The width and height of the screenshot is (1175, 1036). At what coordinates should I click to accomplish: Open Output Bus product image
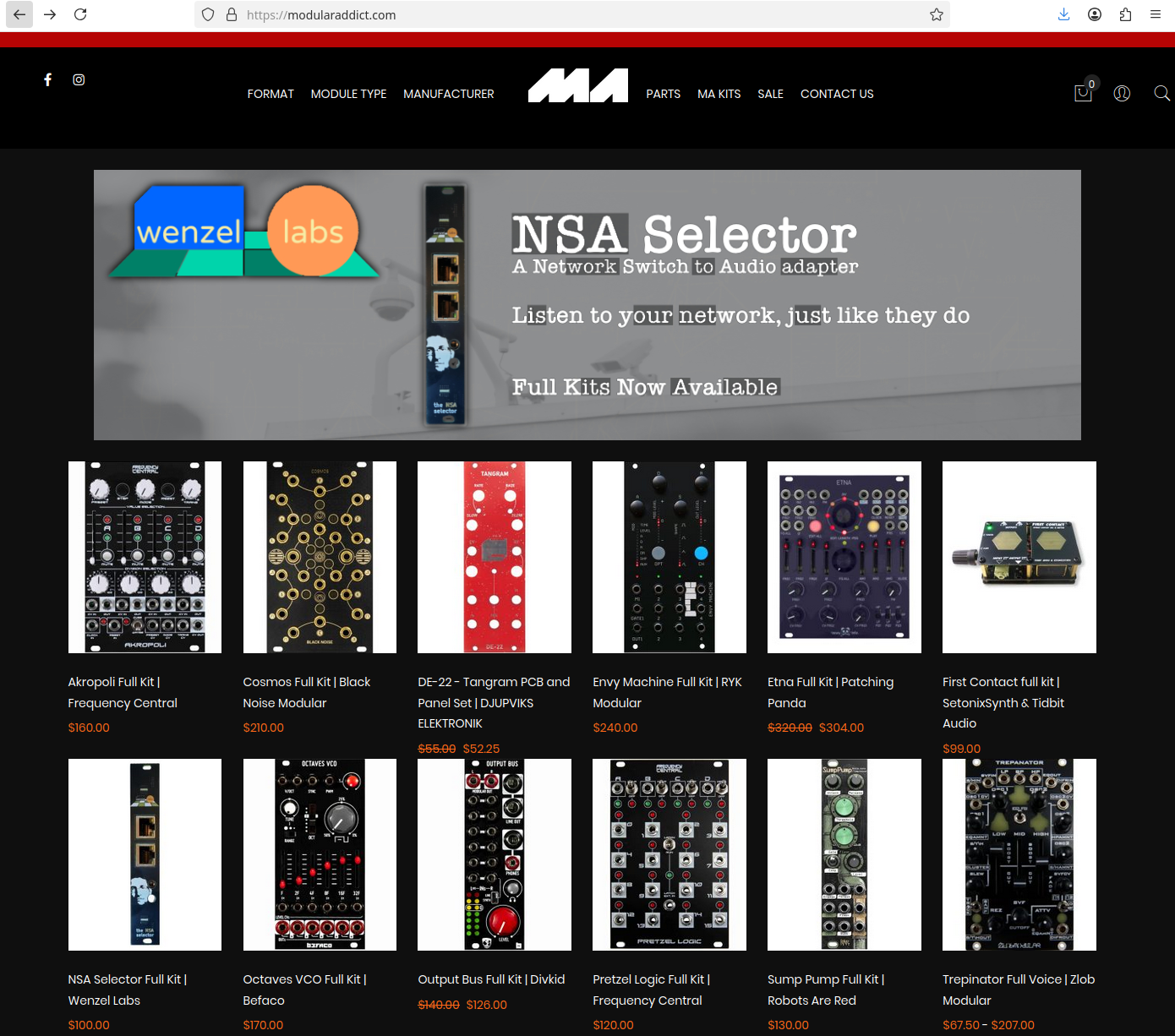(x=495, y=854)
